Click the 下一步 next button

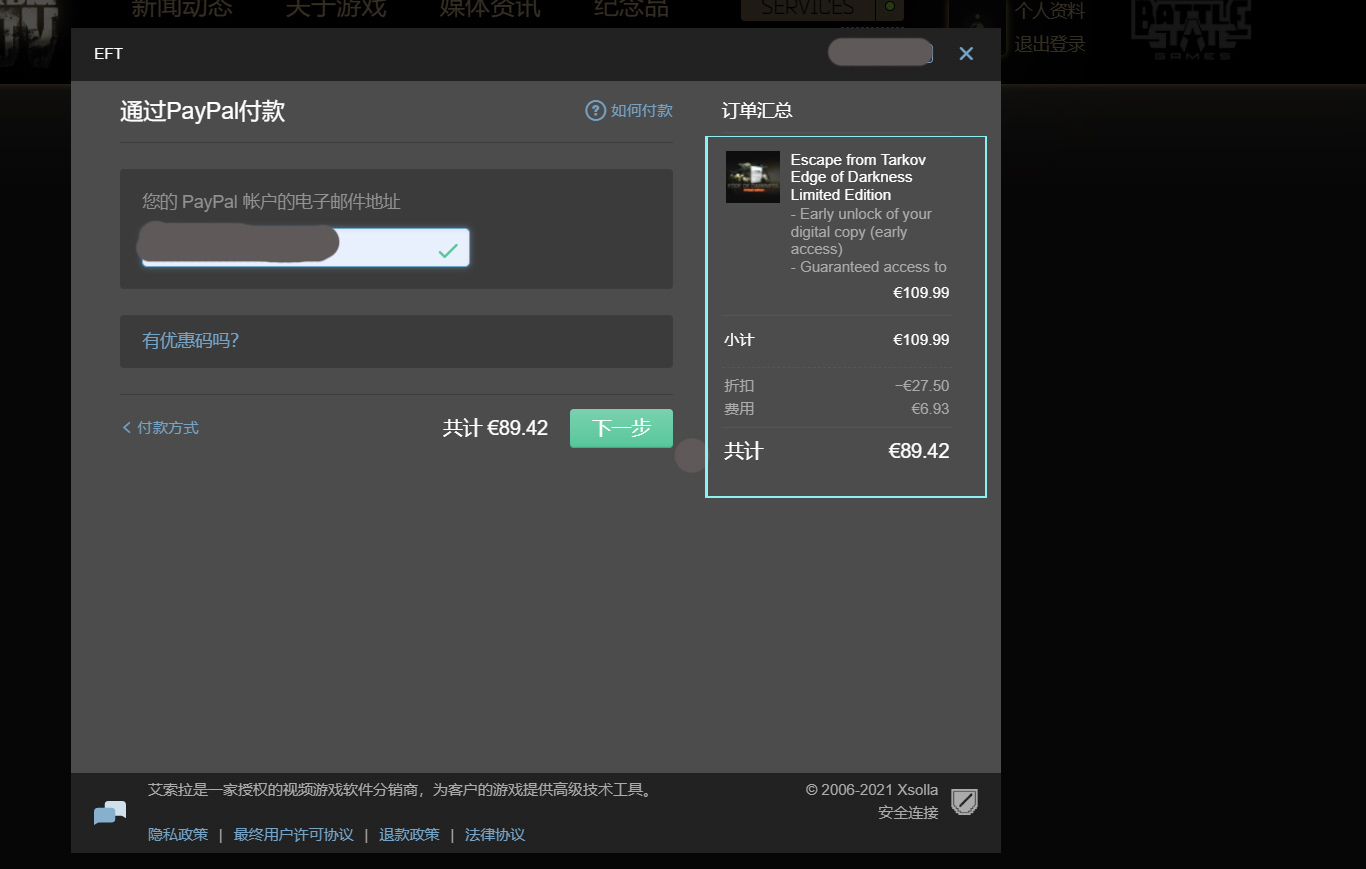pyautogui.click(x=621, y=428)
